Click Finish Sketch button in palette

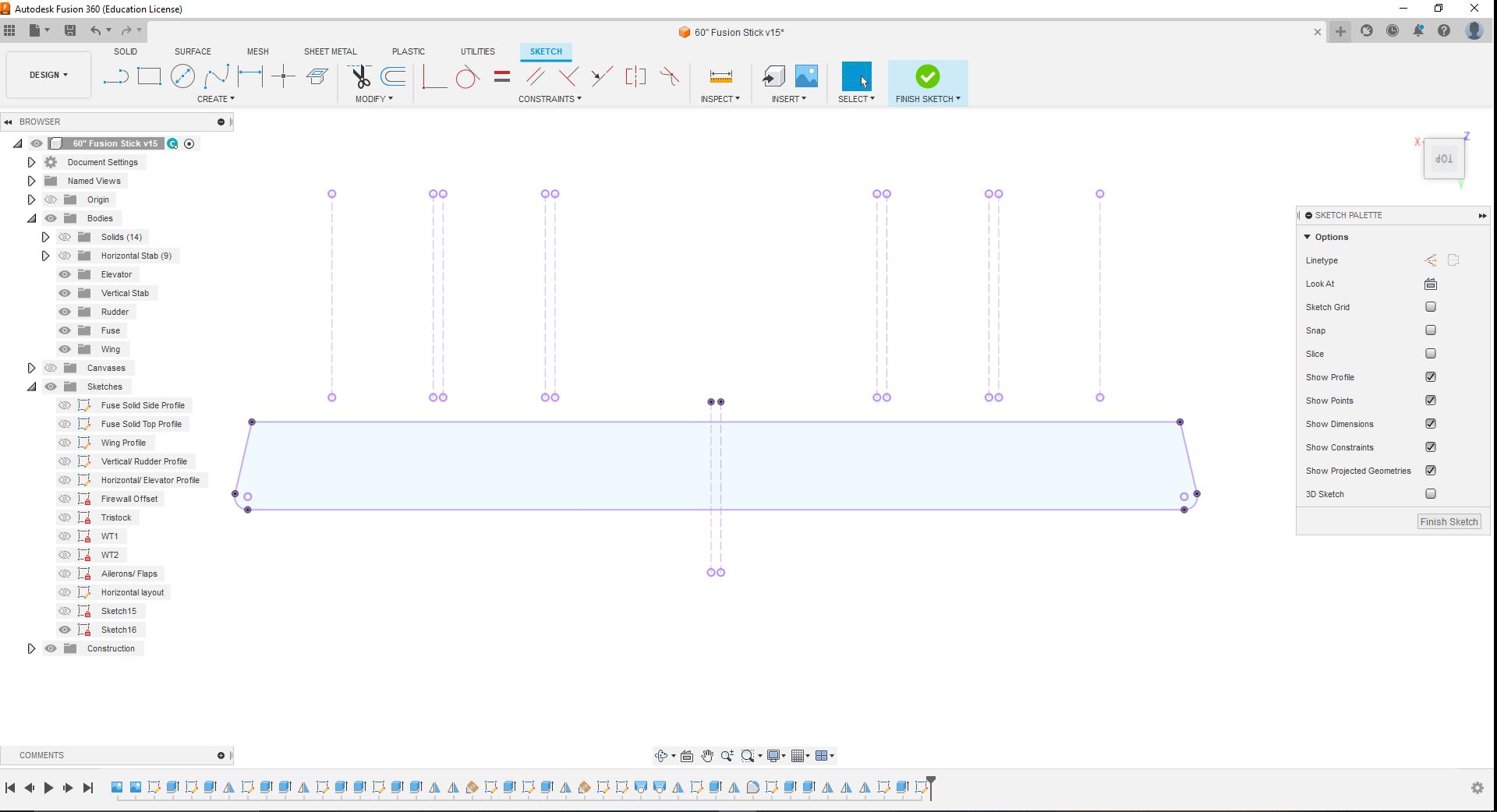coord(1449,522)
